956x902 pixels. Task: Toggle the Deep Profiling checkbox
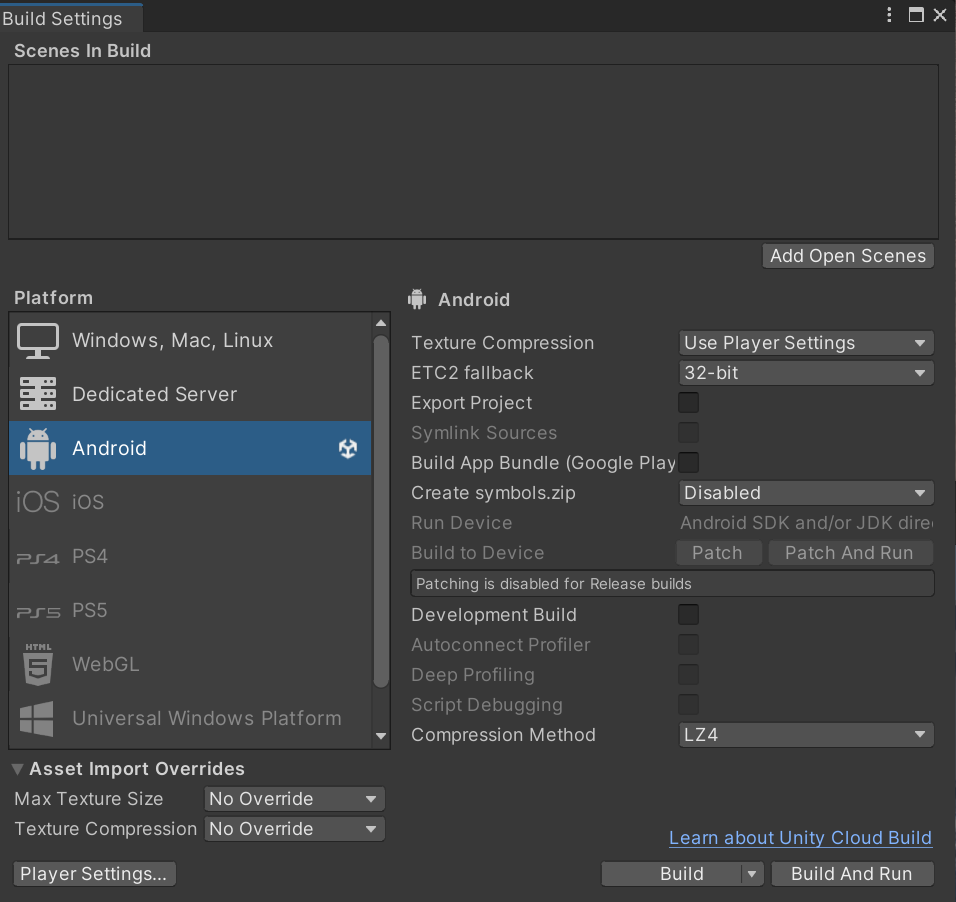click(x=688, y=675)
